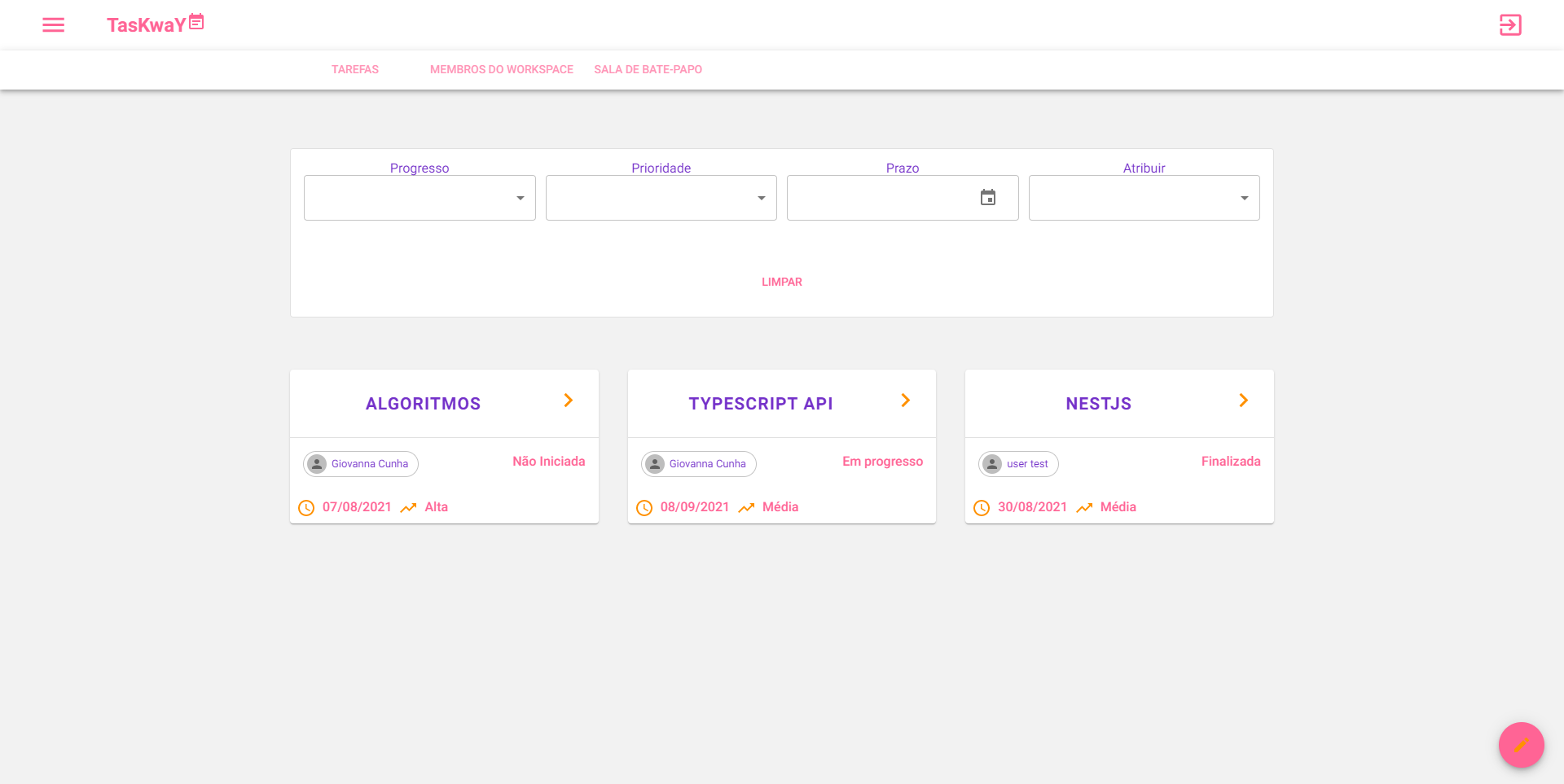The height and width of the screenshot is (784, 1564).
Task: Click the 30/08/2021 due date
Action: 1032,507
